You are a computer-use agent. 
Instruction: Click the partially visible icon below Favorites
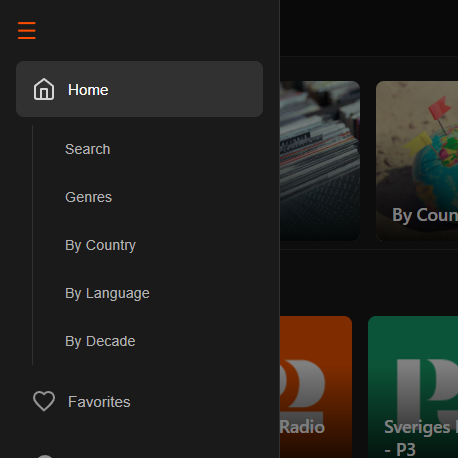pos(45,456)
